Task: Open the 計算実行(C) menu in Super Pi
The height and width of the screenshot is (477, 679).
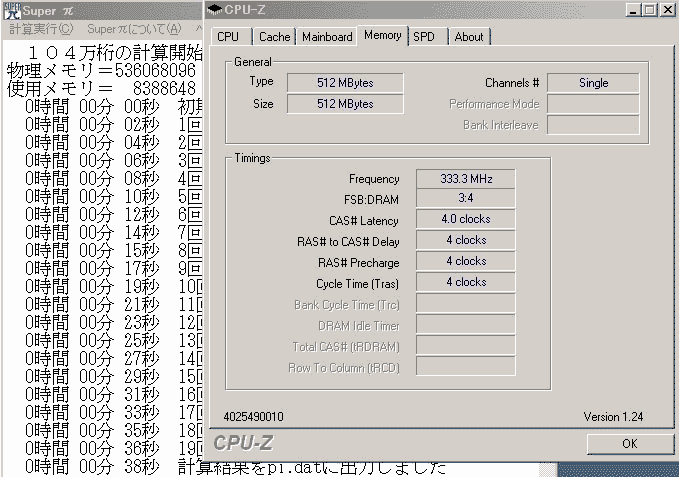Action: coord(41,29)
